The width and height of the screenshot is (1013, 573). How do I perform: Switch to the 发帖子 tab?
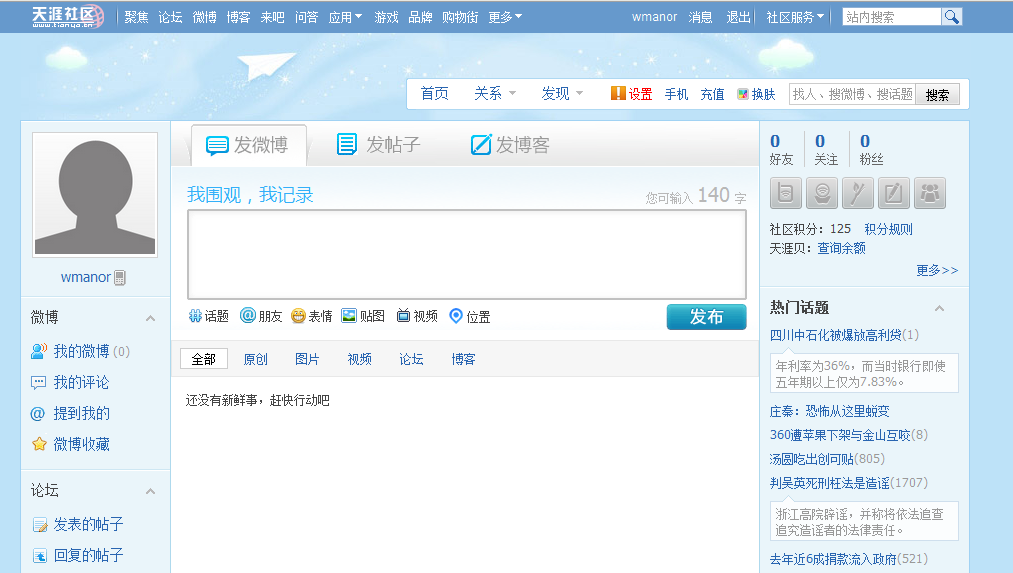click(x=379, y=145)
